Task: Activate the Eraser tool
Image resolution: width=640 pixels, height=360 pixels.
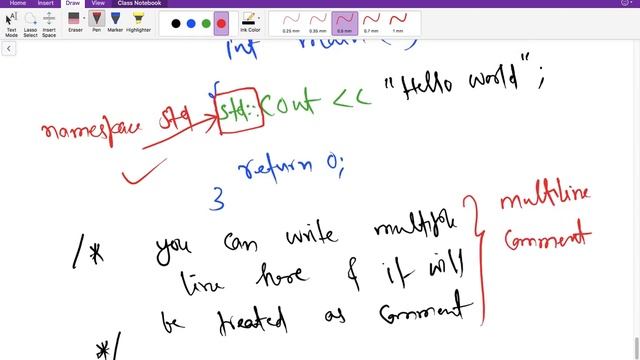Action: point(75,22)
